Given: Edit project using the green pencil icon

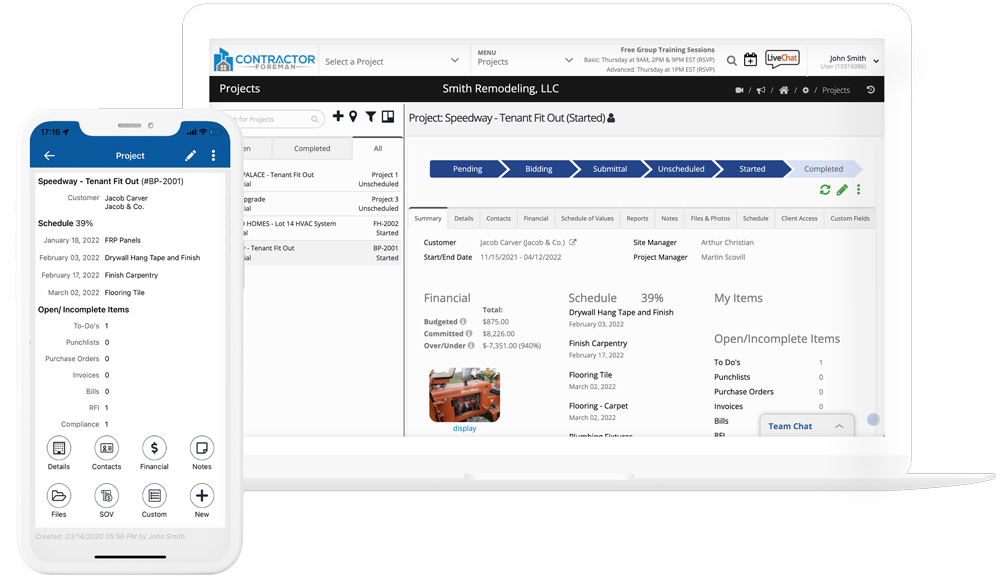Looking at the screenshot, I should tap(842, 190).
